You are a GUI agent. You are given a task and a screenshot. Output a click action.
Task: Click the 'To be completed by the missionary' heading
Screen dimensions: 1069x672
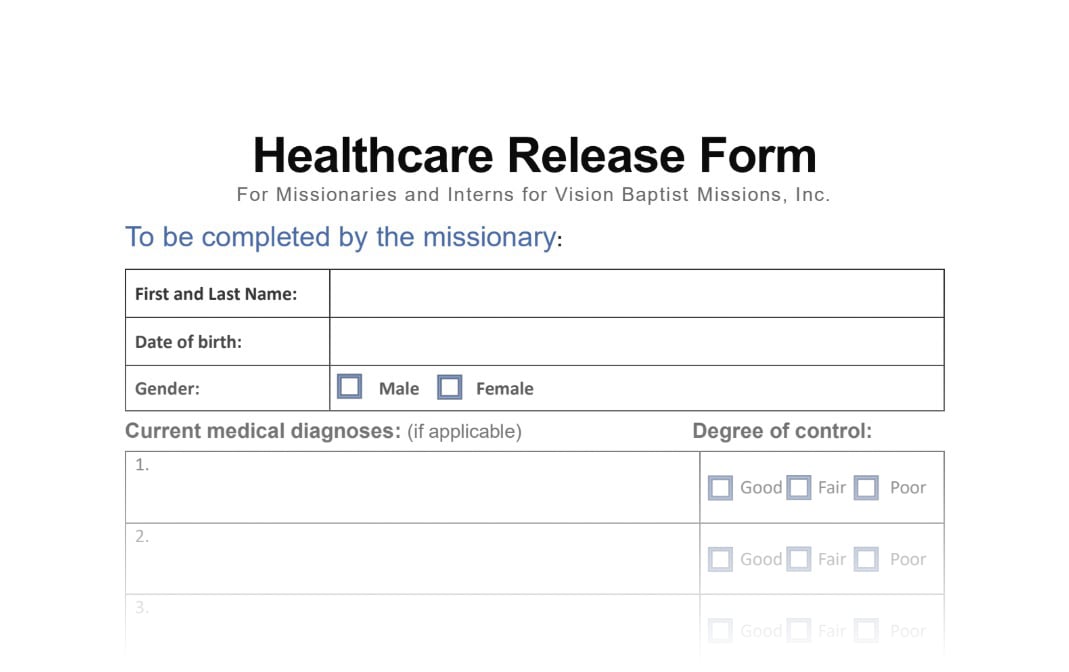[340, 237]
